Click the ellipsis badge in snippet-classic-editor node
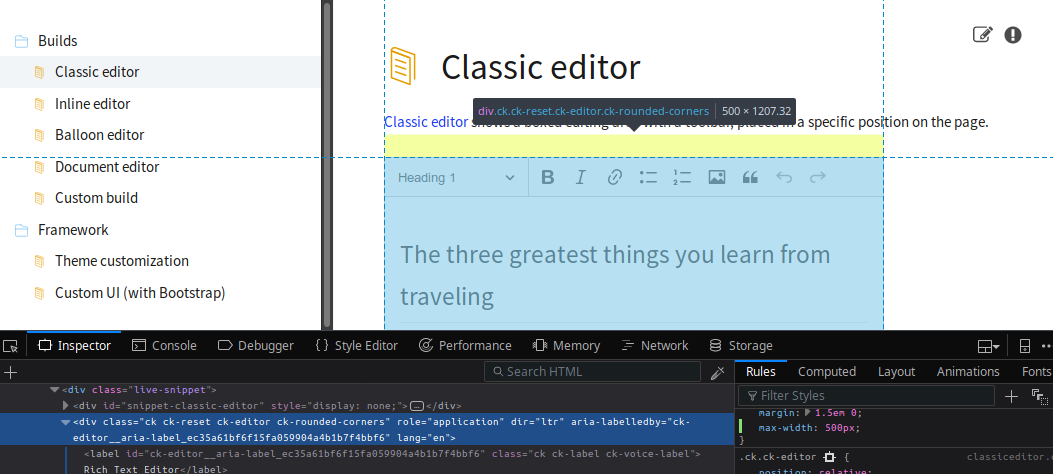The image size is (1053, 474). click(x=417, y=406)
